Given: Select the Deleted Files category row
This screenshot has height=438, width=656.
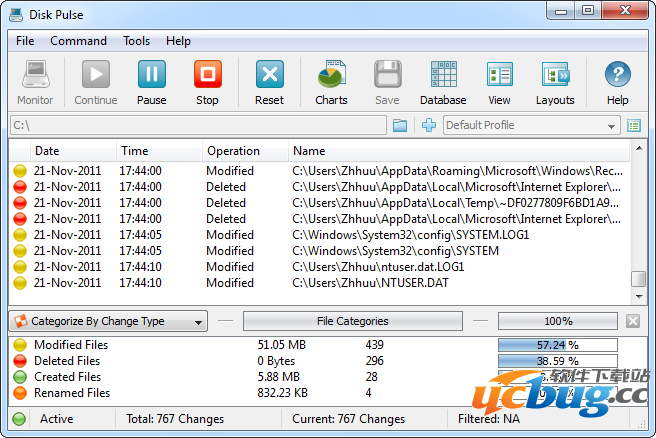Looking at the screenshot, I should tap(67, 361).
